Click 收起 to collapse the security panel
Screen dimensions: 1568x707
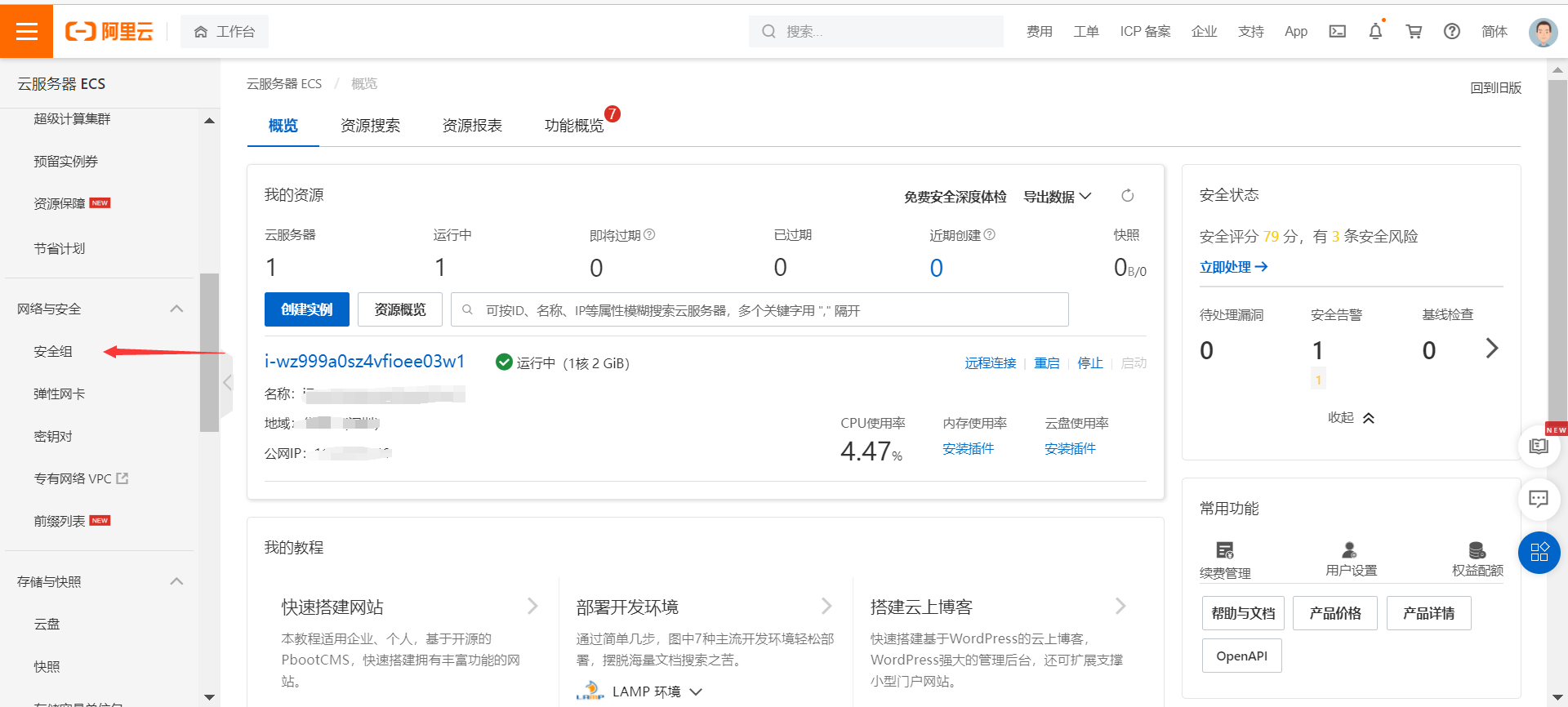1351,418
